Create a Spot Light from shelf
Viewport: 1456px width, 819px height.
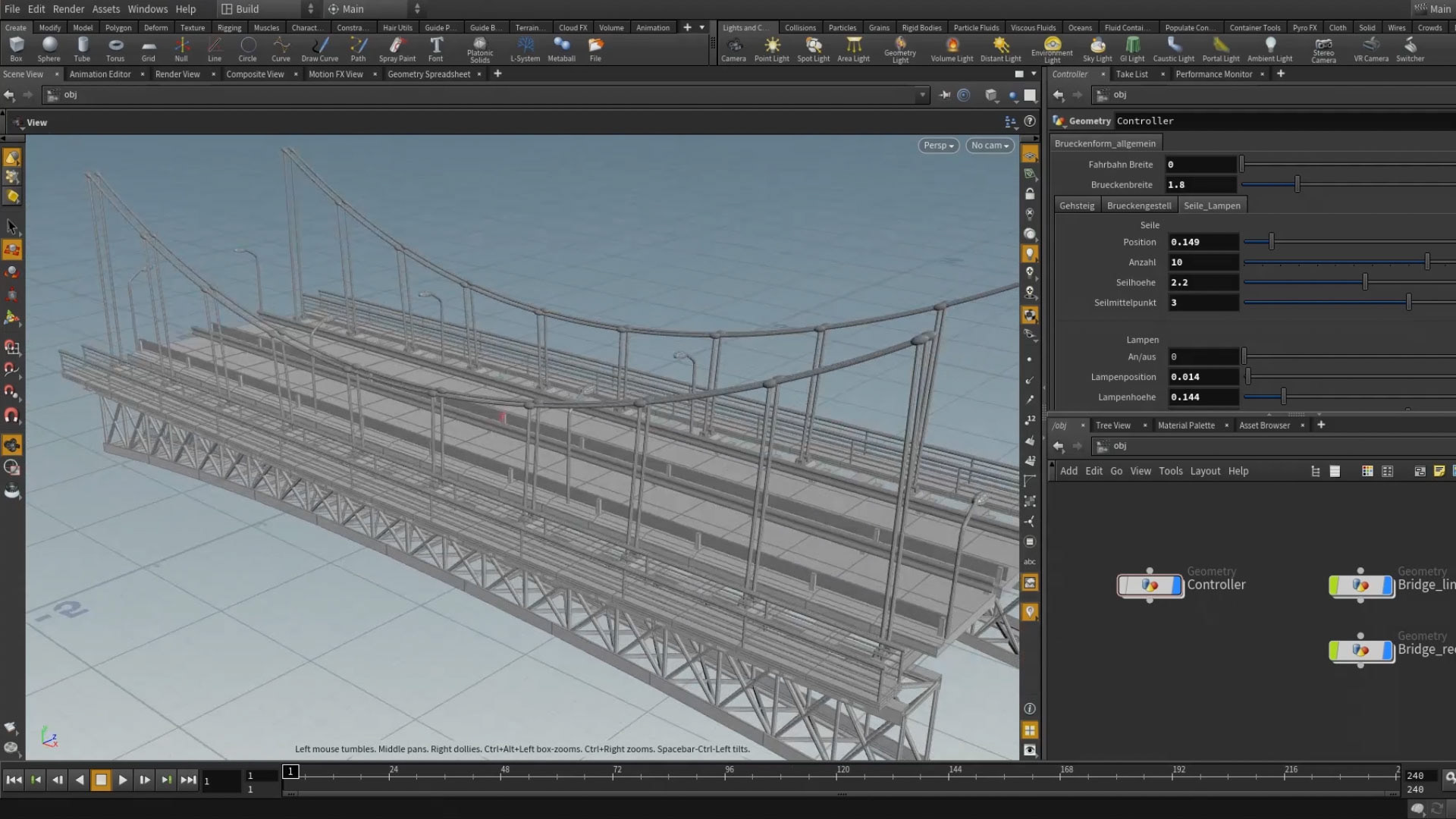coord(813,49)
